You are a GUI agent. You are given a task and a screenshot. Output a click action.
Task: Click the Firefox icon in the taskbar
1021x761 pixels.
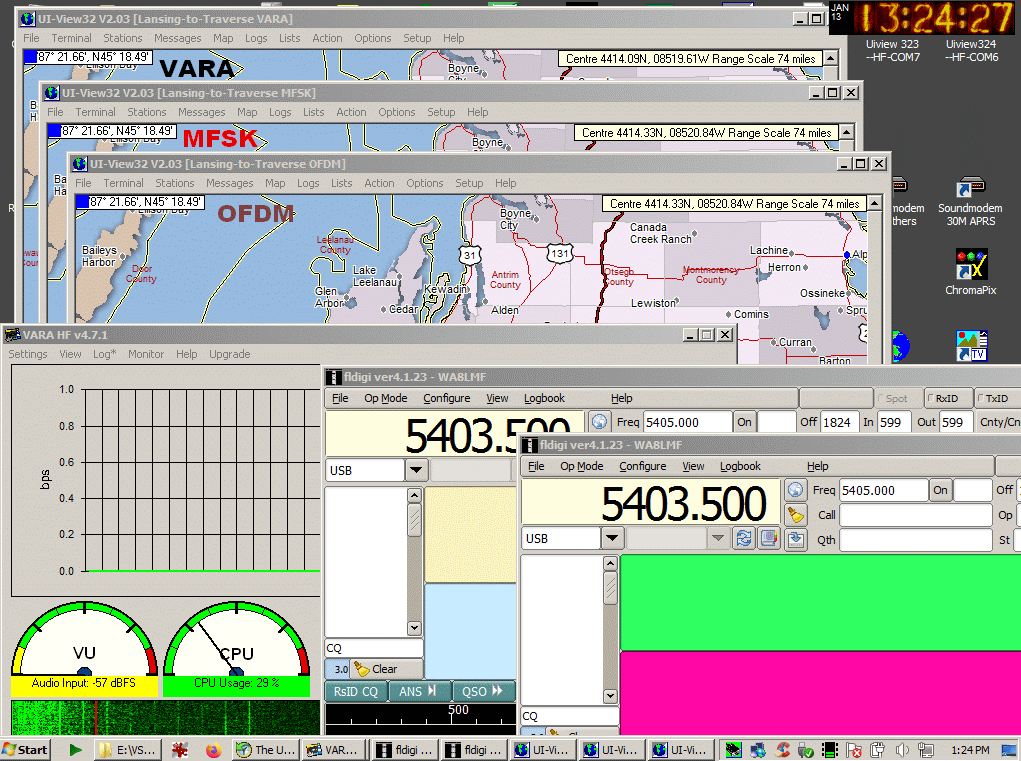(213, 750)
